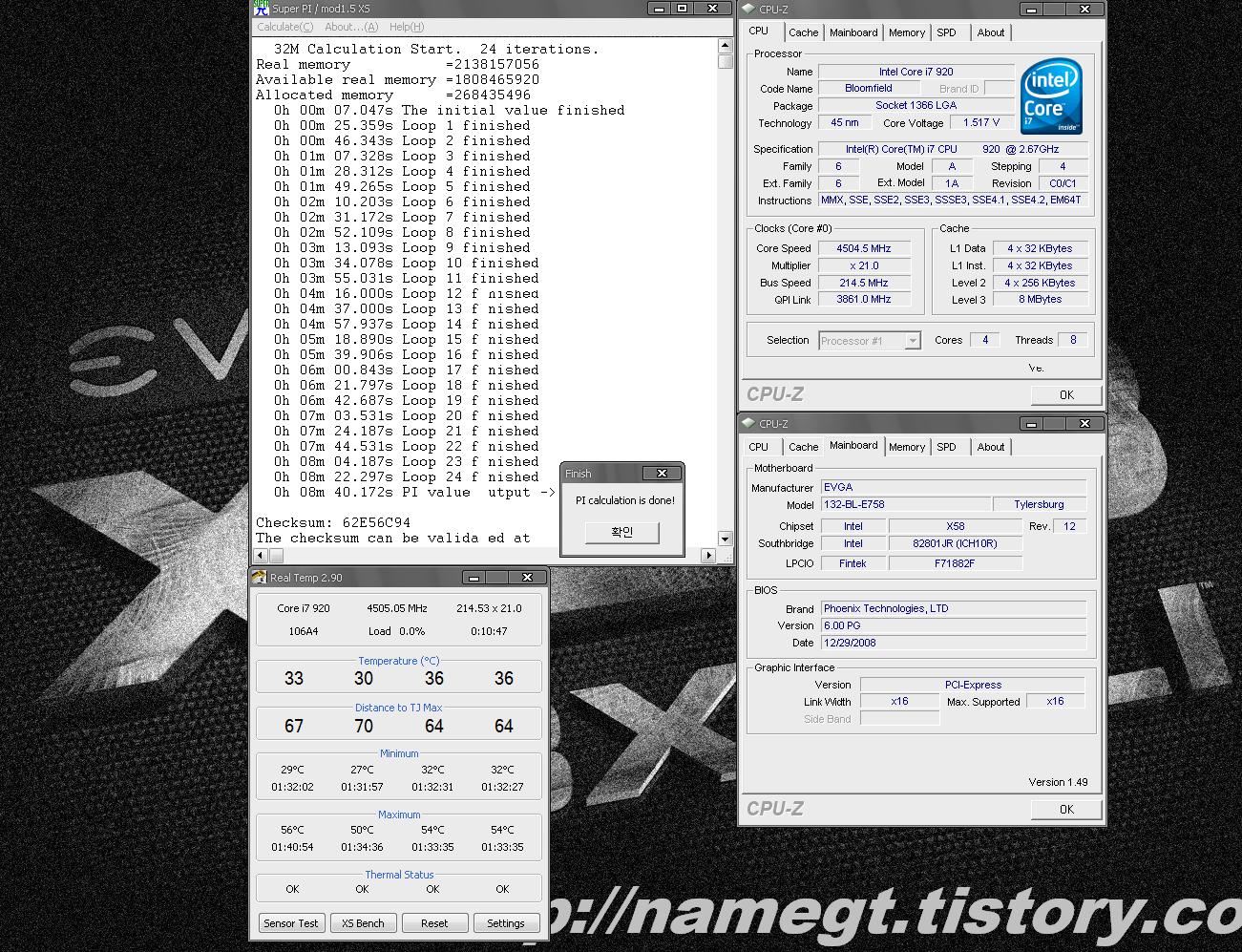Switch to About tab in lower CPU-Z
Viewport: 1242px width, 952px height.
990,447
